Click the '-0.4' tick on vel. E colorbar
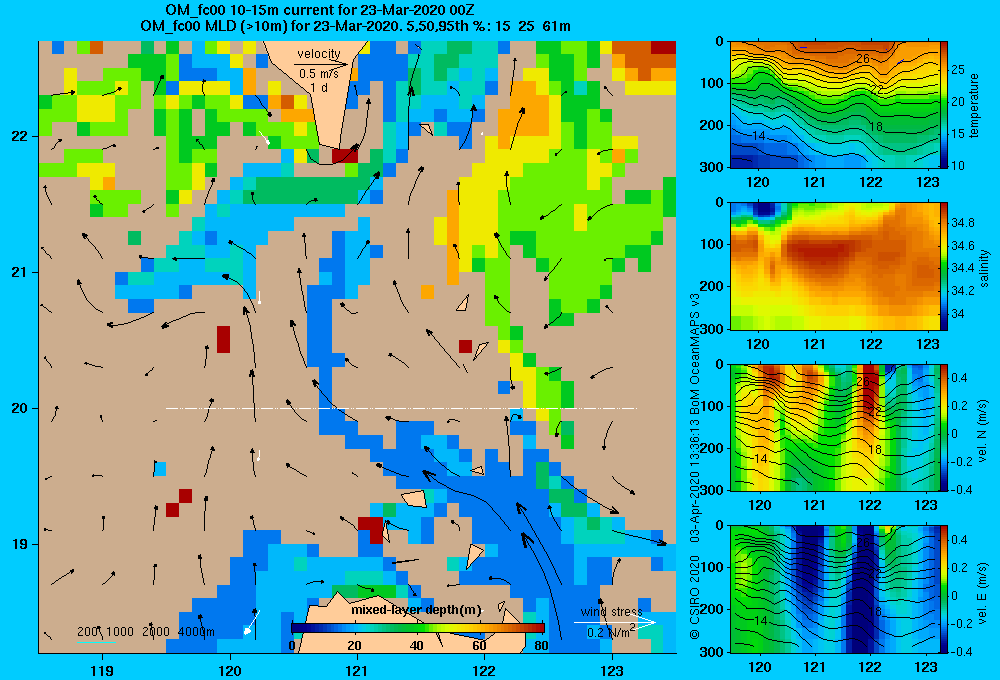 pos(961,651)
